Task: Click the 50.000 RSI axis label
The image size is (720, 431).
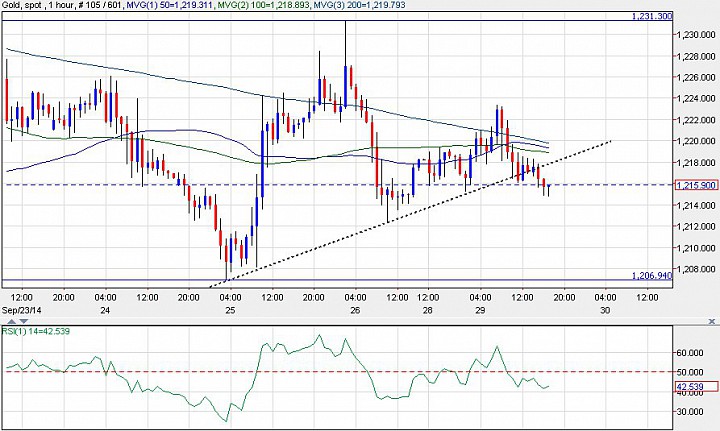Action: point(690,372)
